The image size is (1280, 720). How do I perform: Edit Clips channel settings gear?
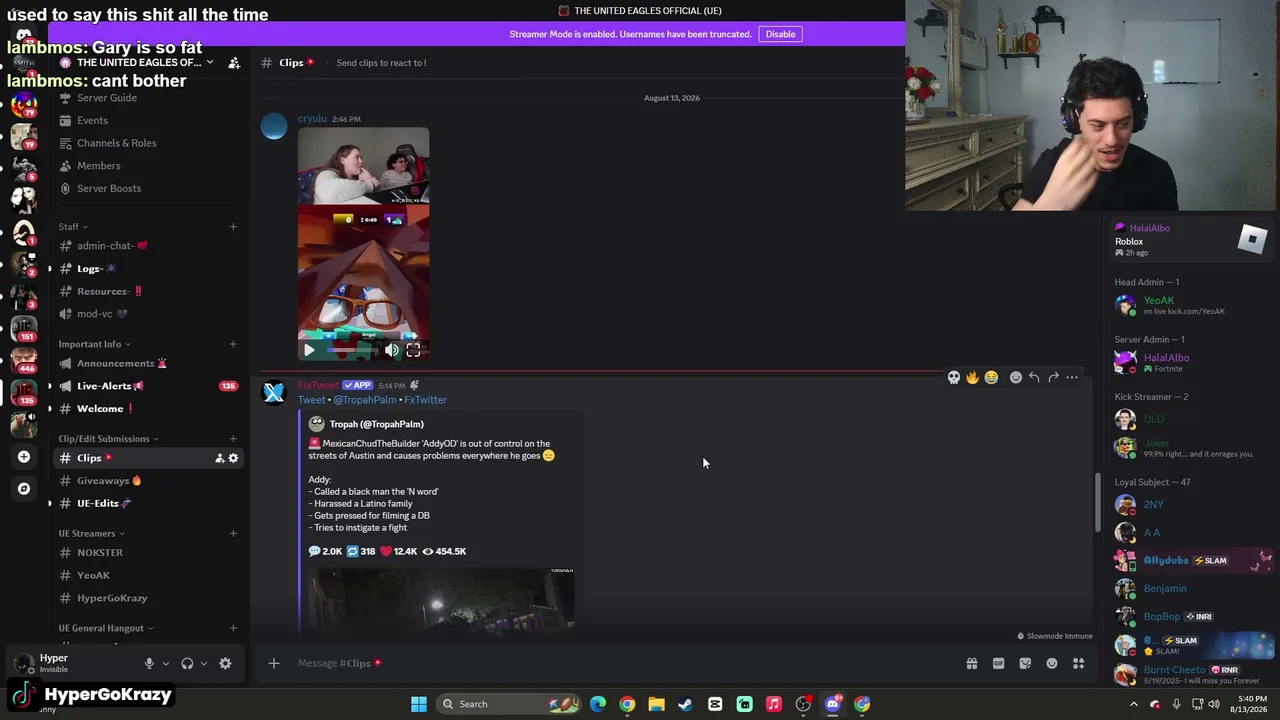[x=234, y=458]
